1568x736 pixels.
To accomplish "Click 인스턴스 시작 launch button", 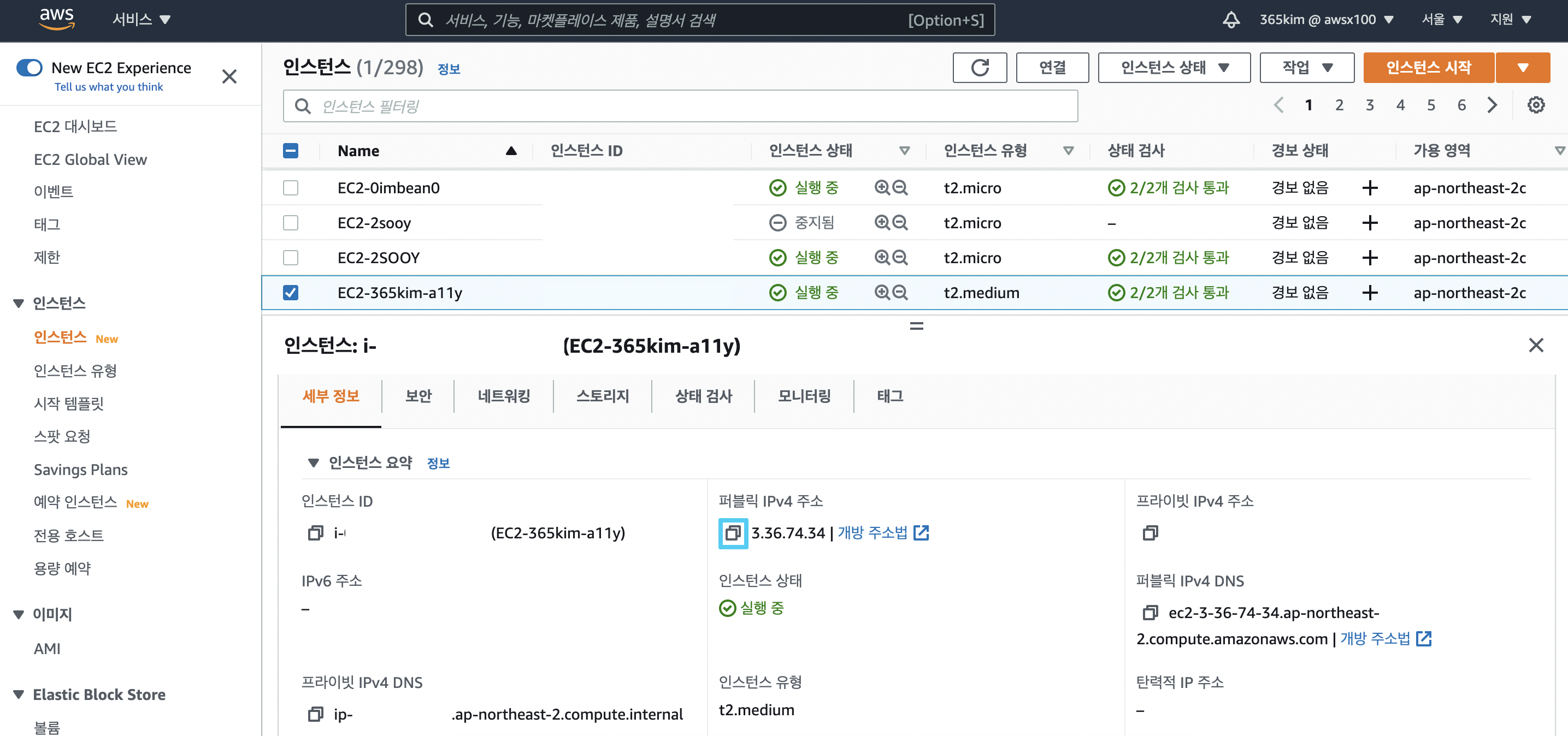I will (1428, 67).
